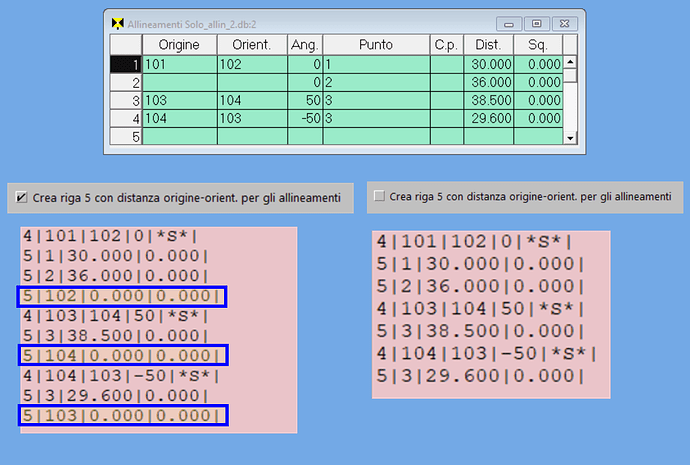Click C.p. cell in row 1

447,65
